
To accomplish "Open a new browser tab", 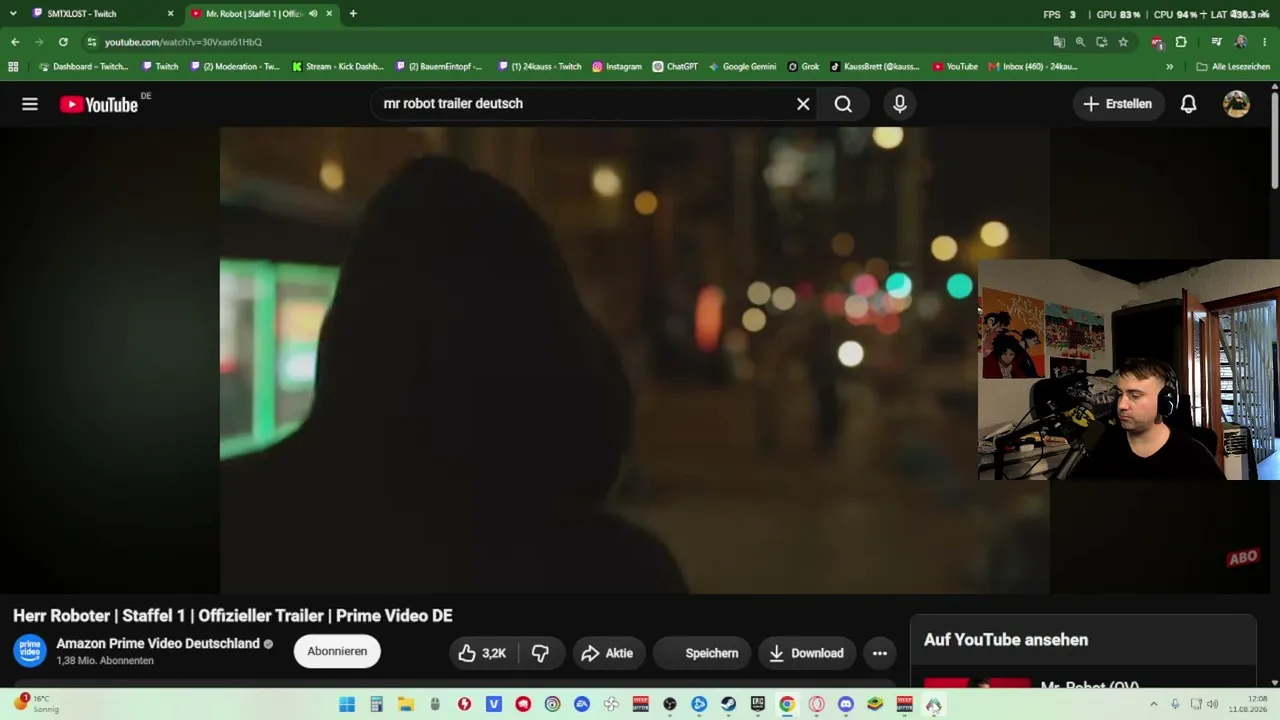I will click(x=353, y=14).
